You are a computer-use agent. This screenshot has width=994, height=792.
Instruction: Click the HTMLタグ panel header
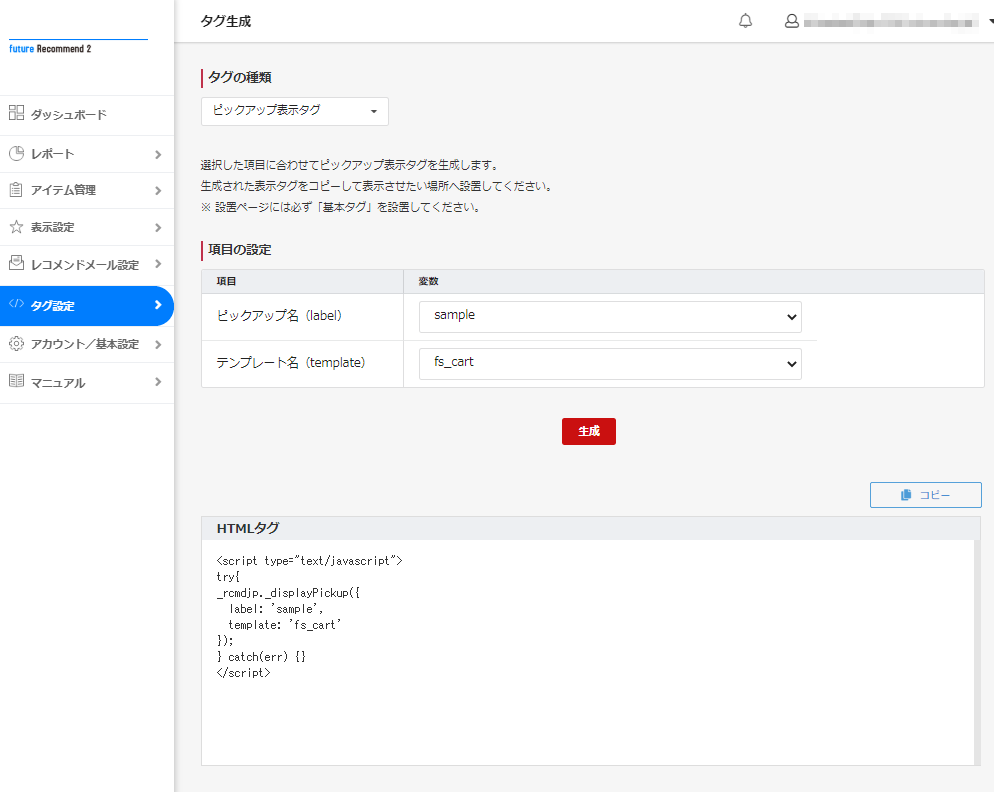(x=591, y=528)
